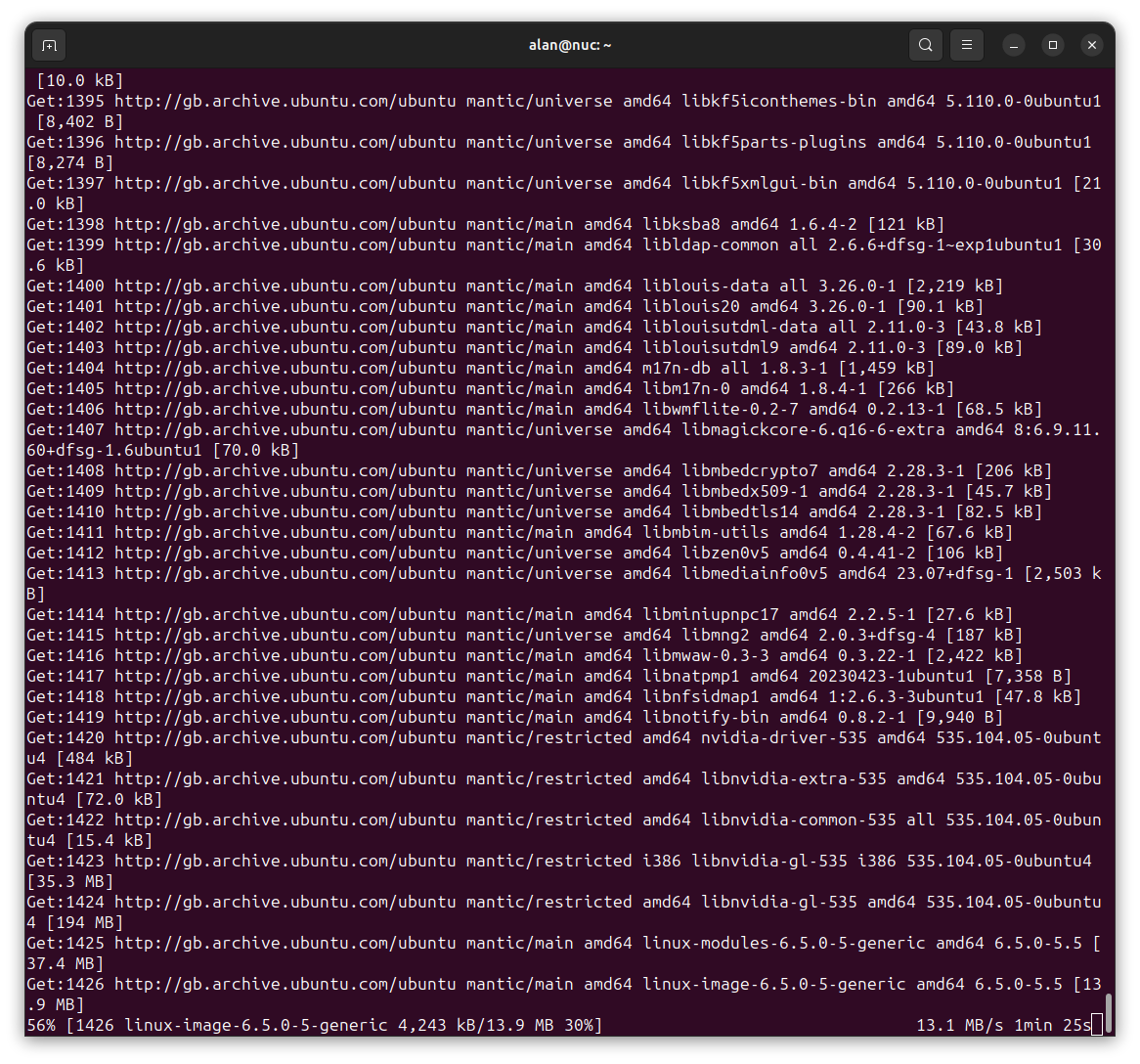Click the linux-modules-6.5.0-5-generic package name
The height and width of the screenshot is (1064, 1140).
tap(784, 944)
